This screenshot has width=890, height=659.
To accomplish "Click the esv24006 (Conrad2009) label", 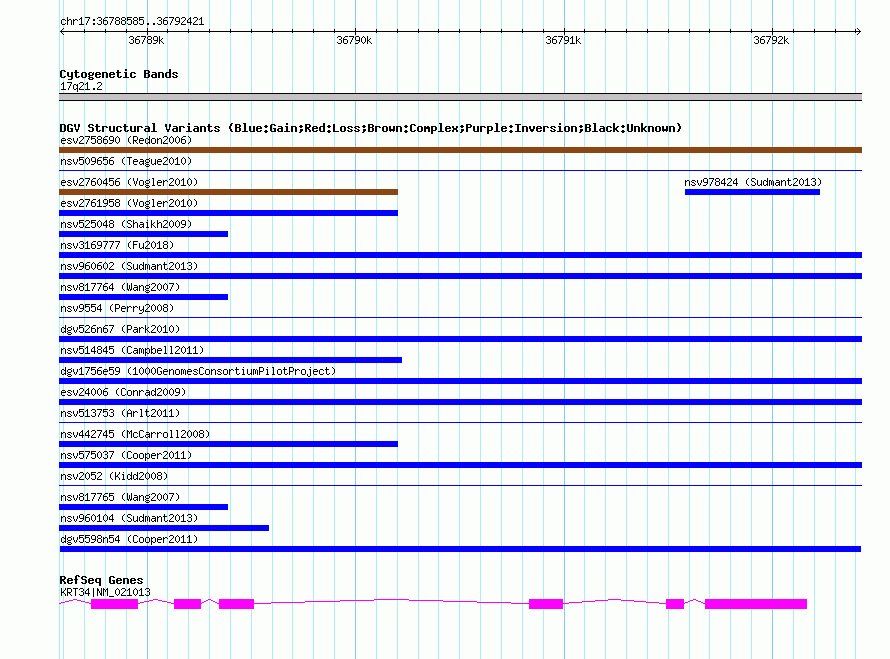I will (x=123, y=392).
